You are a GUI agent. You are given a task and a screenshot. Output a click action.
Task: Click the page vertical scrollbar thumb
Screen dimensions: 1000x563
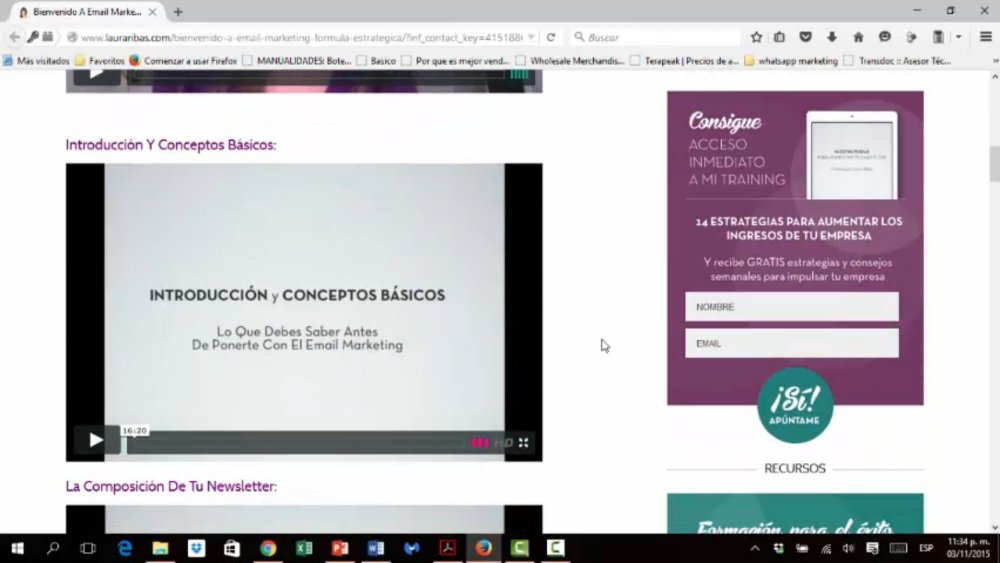(x=995, y=163)
